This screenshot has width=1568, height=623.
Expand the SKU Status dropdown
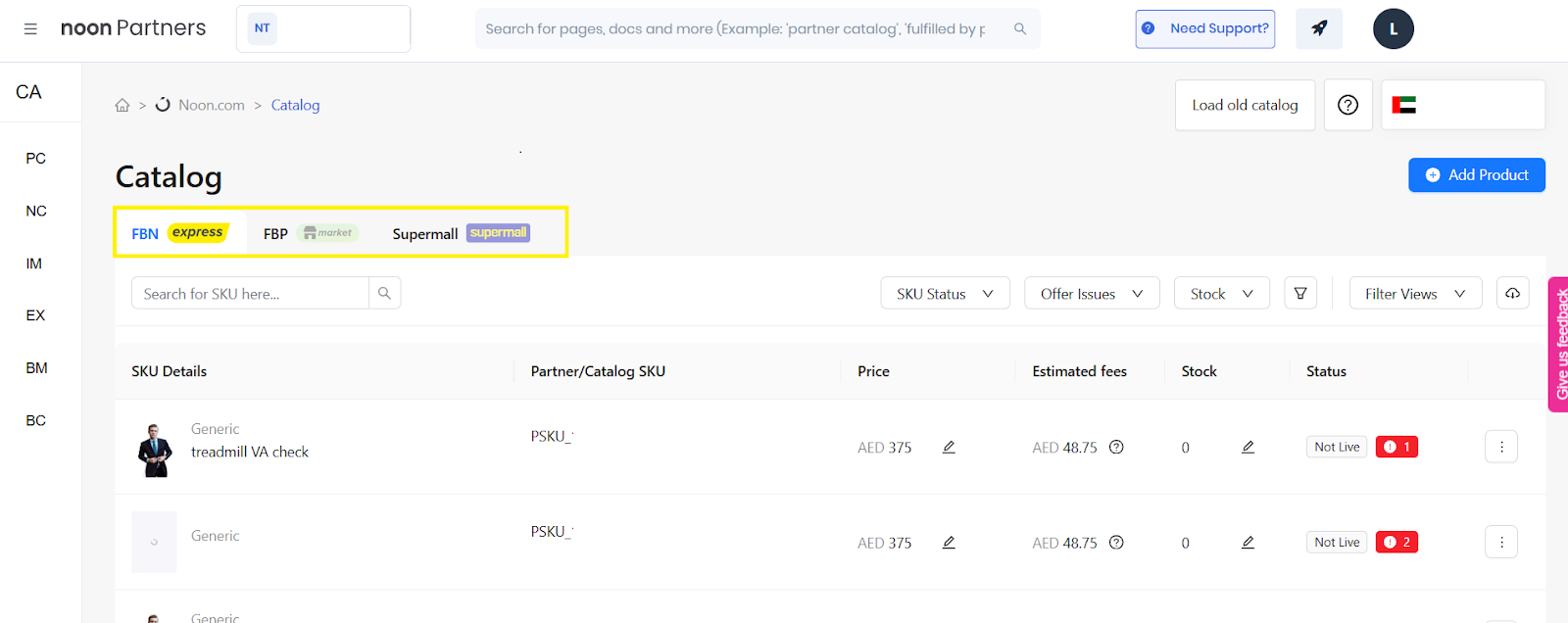click(x=945, y=293)
